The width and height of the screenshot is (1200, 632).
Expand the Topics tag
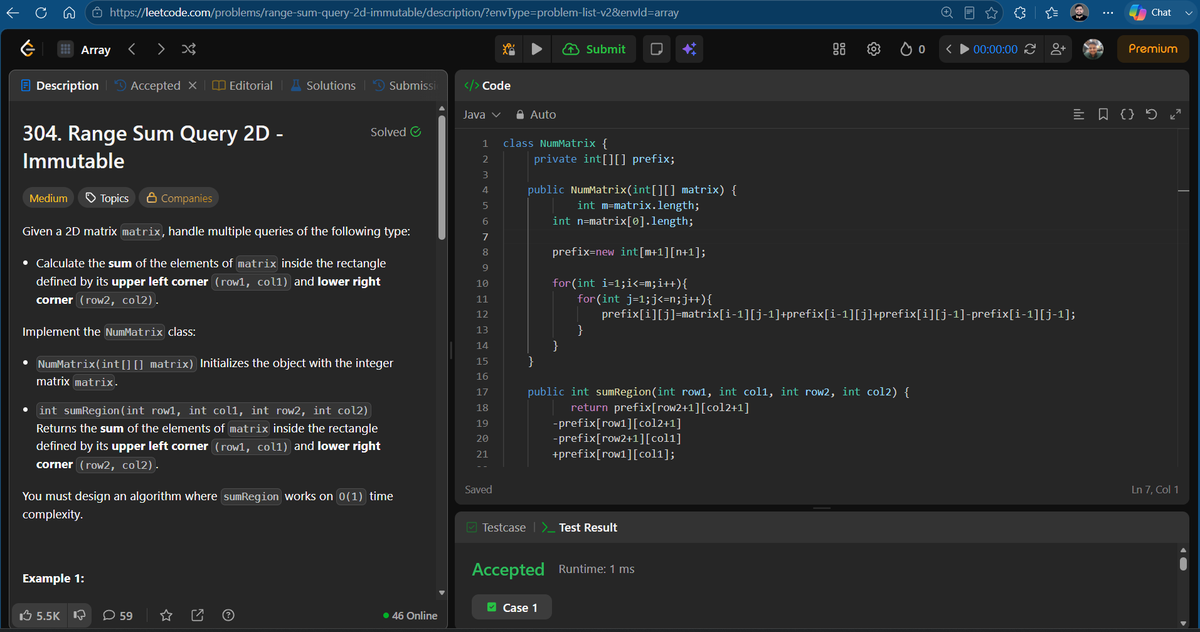click(x=109, y=198)
